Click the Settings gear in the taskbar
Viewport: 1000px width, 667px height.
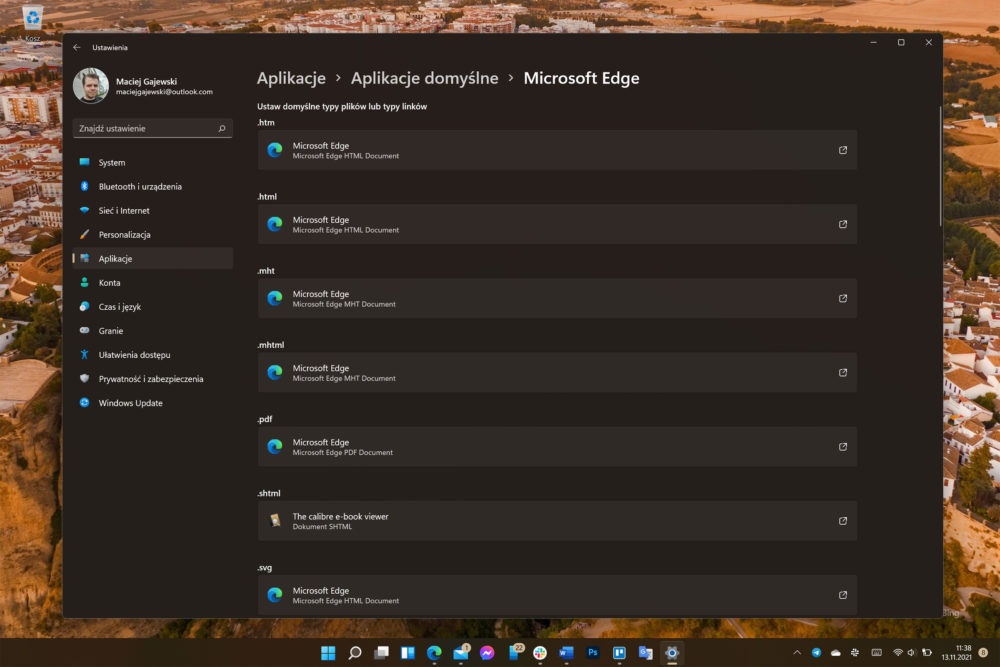[x=672, y=652]
